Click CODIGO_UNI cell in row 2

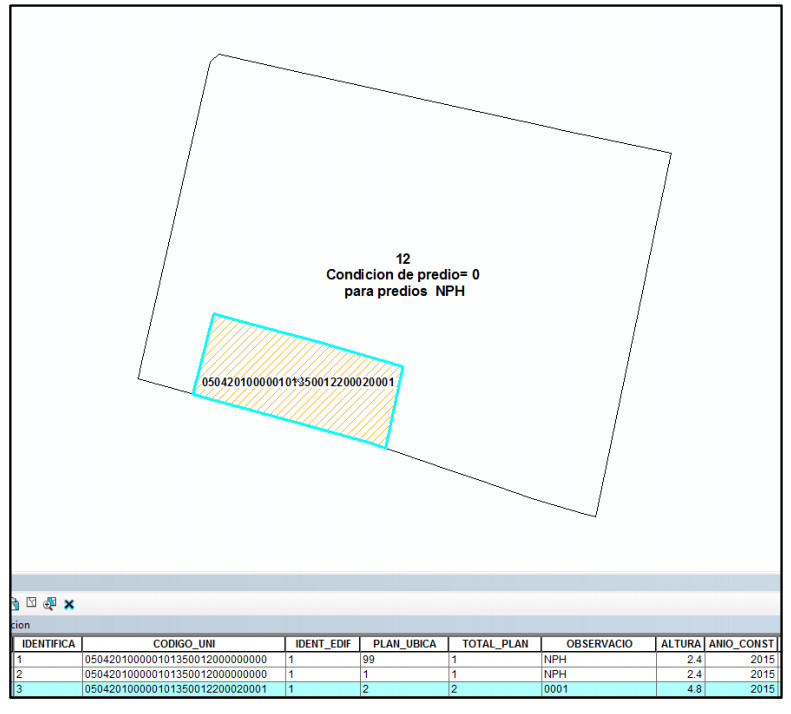[184, 674]
